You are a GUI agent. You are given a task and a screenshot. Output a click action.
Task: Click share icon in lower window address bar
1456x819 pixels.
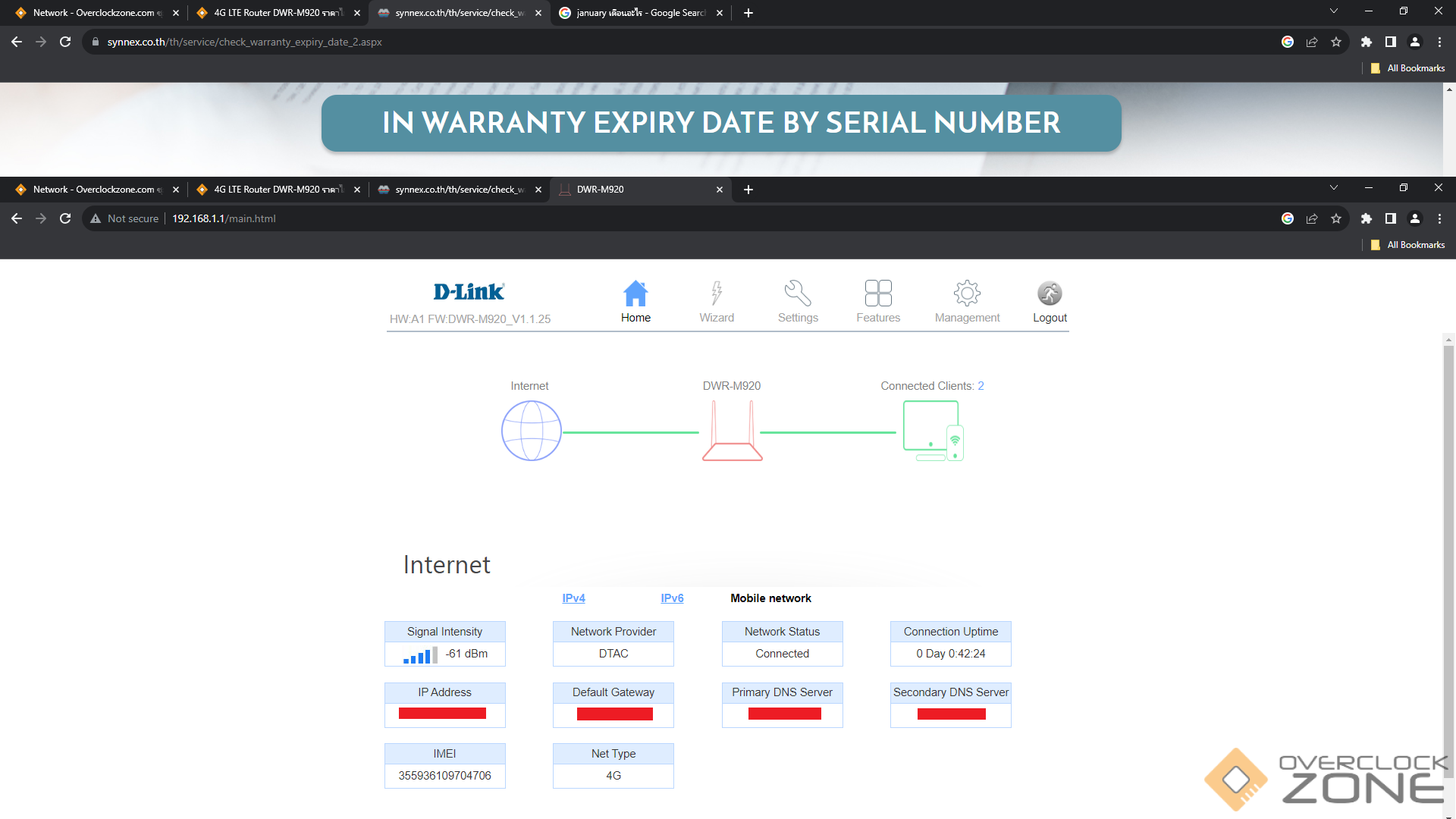pos(1312,218)
